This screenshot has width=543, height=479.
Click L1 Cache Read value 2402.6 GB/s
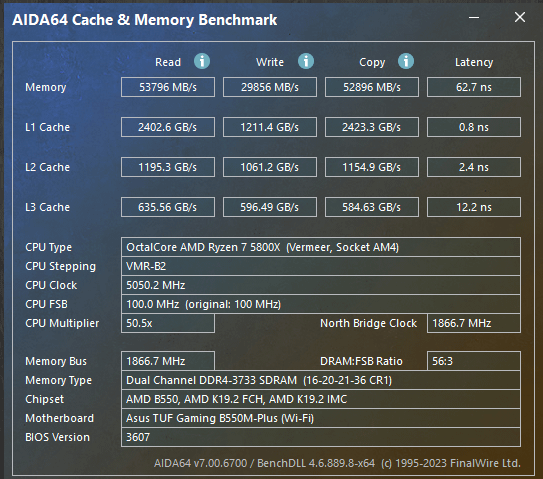click(x=168, y=127)
